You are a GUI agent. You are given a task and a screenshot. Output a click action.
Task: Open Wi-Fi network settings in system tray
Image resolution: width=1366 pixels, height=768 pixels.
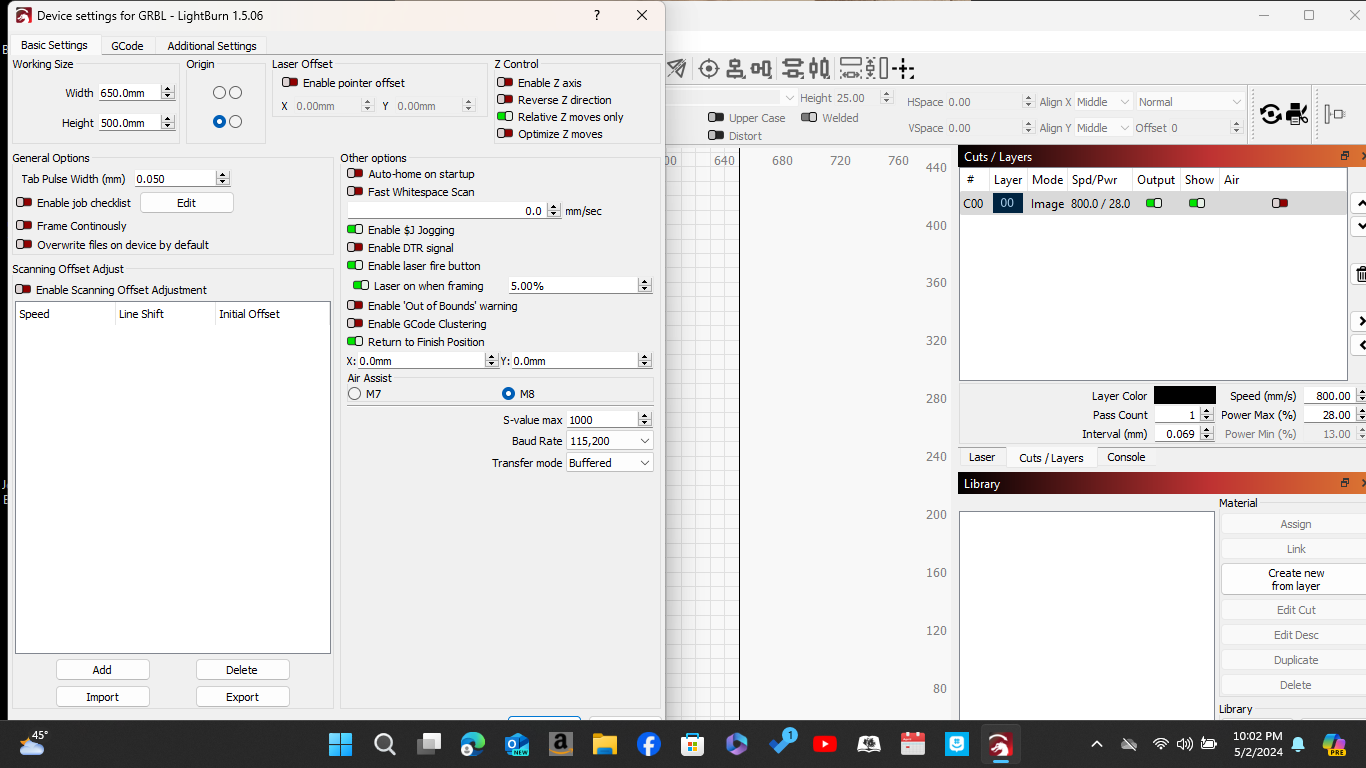click(1161, 744)
